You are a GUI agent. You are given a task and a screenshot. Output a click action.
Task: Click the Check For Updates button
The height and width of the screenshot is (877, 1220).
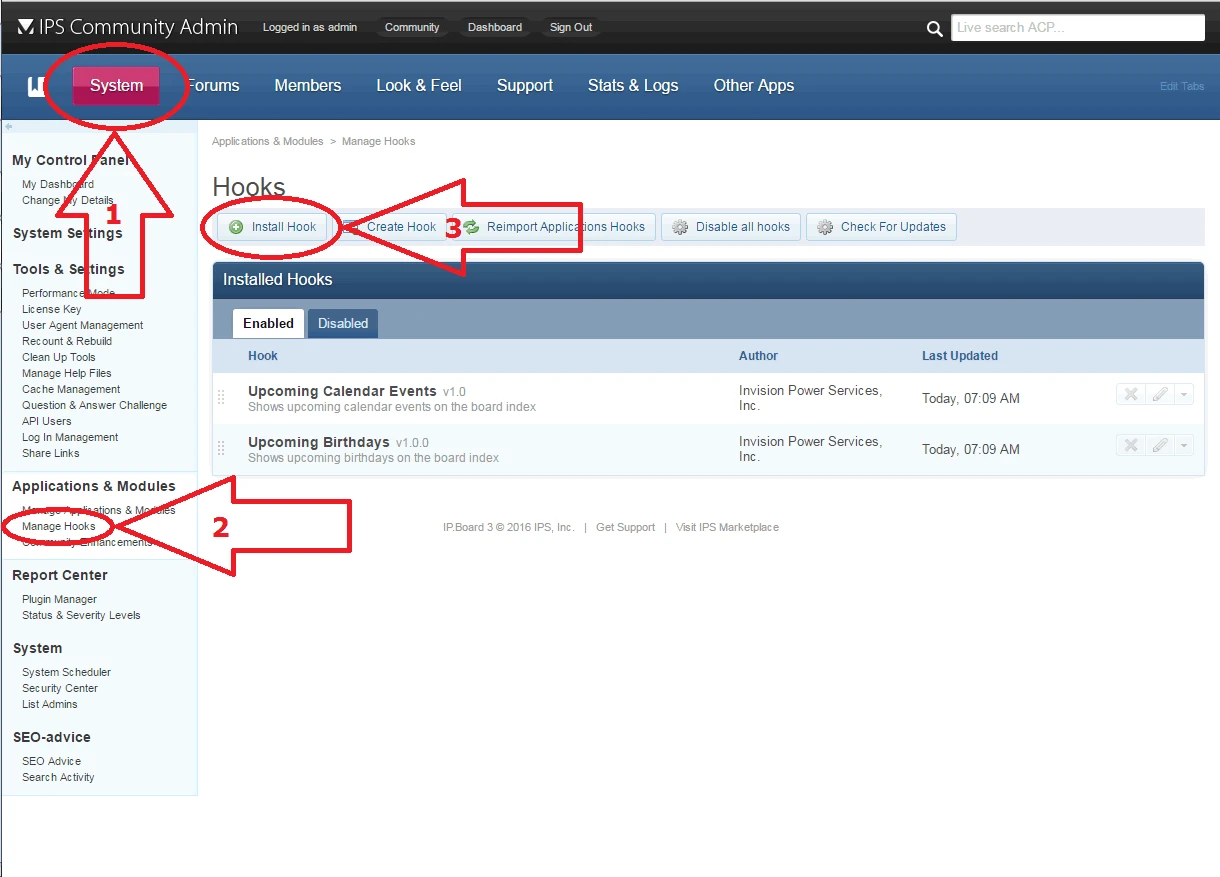pyautogui.click(x=882, y=227)
